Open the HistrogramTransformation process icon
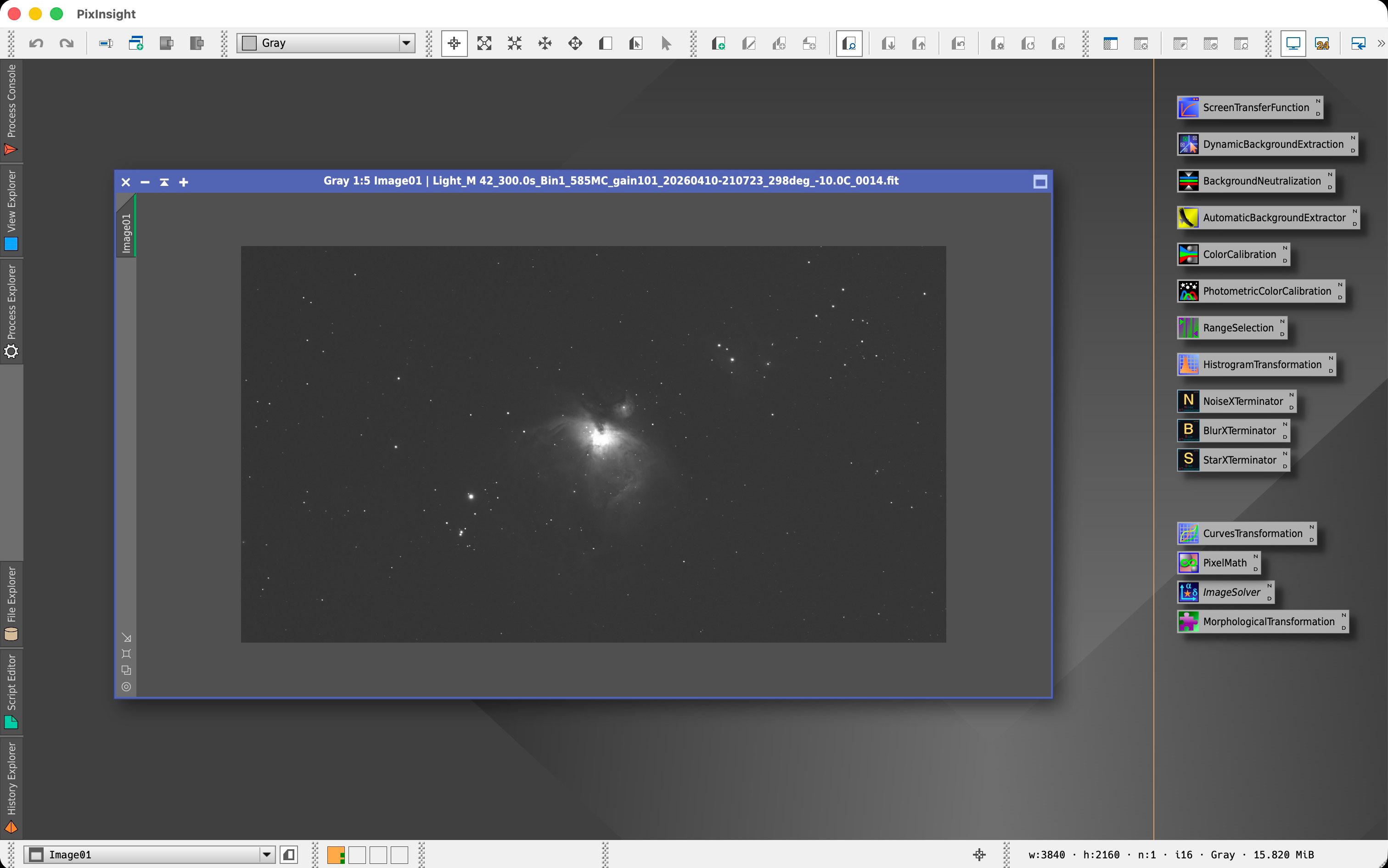This screenshot has width=1388, height=868. [1256, 364]
